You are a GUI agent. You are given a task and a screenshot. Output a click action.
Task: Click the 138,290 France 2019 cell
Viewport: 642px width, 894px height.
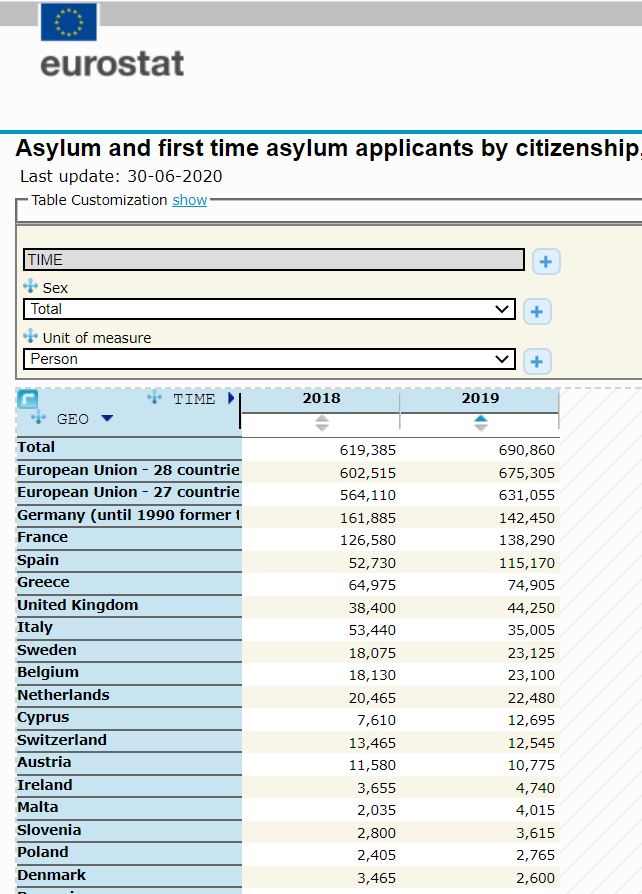pyautogui.click(x=480, y=540)
